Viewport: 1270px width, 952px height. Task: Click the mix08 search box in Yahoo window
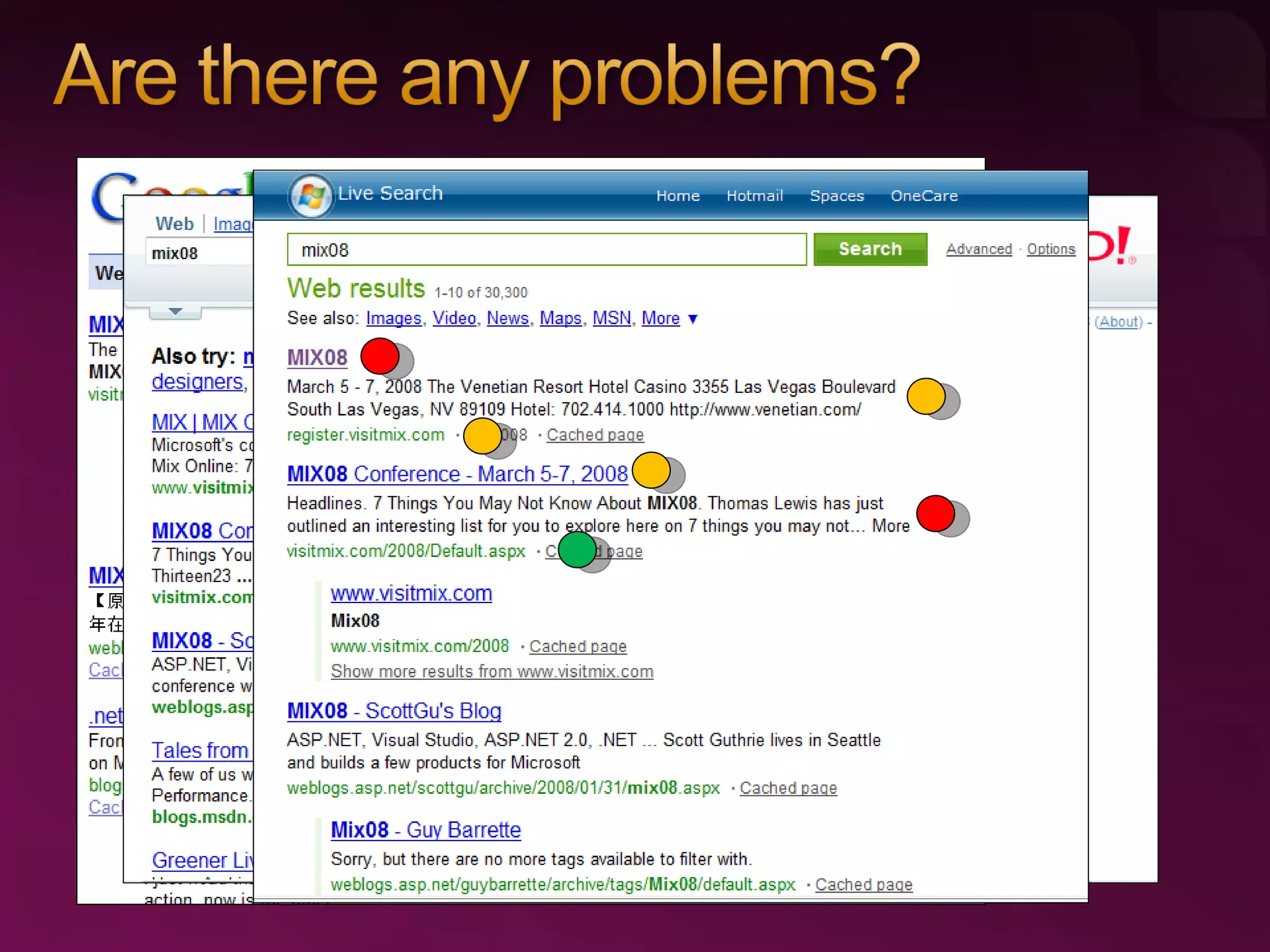coord(200,253)
